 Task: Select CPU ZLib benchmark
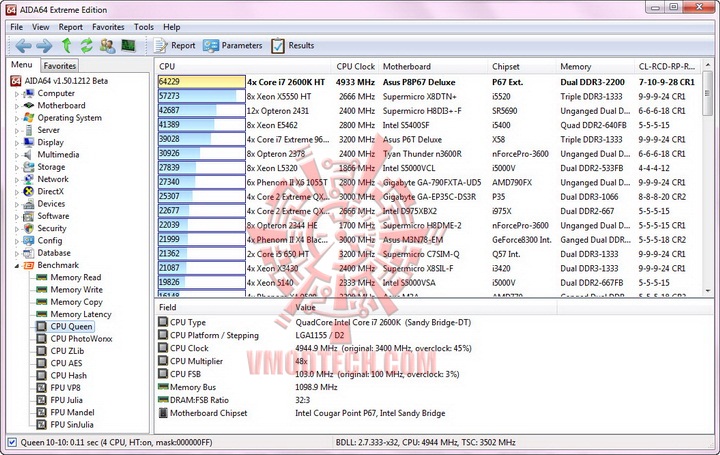click(x=67, y=351)
